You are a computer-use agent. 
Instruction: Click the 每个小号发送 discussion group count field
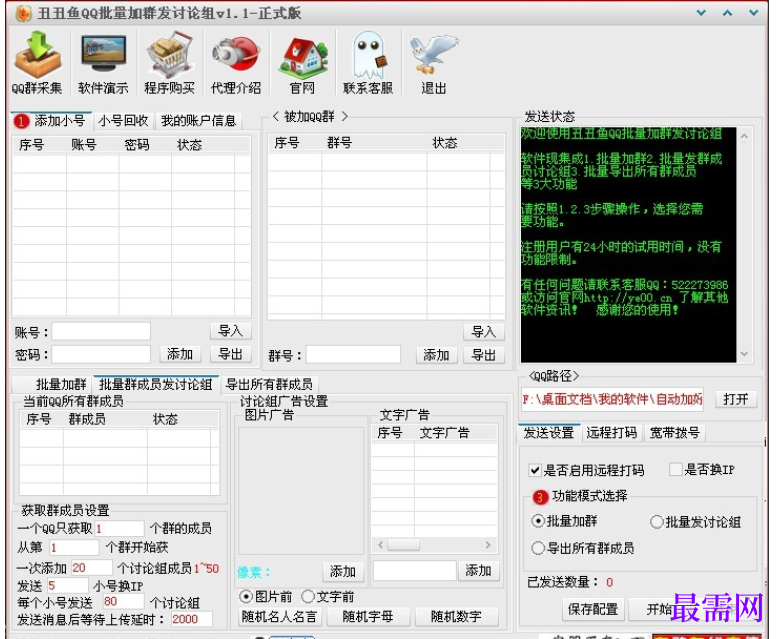point(123,602)
